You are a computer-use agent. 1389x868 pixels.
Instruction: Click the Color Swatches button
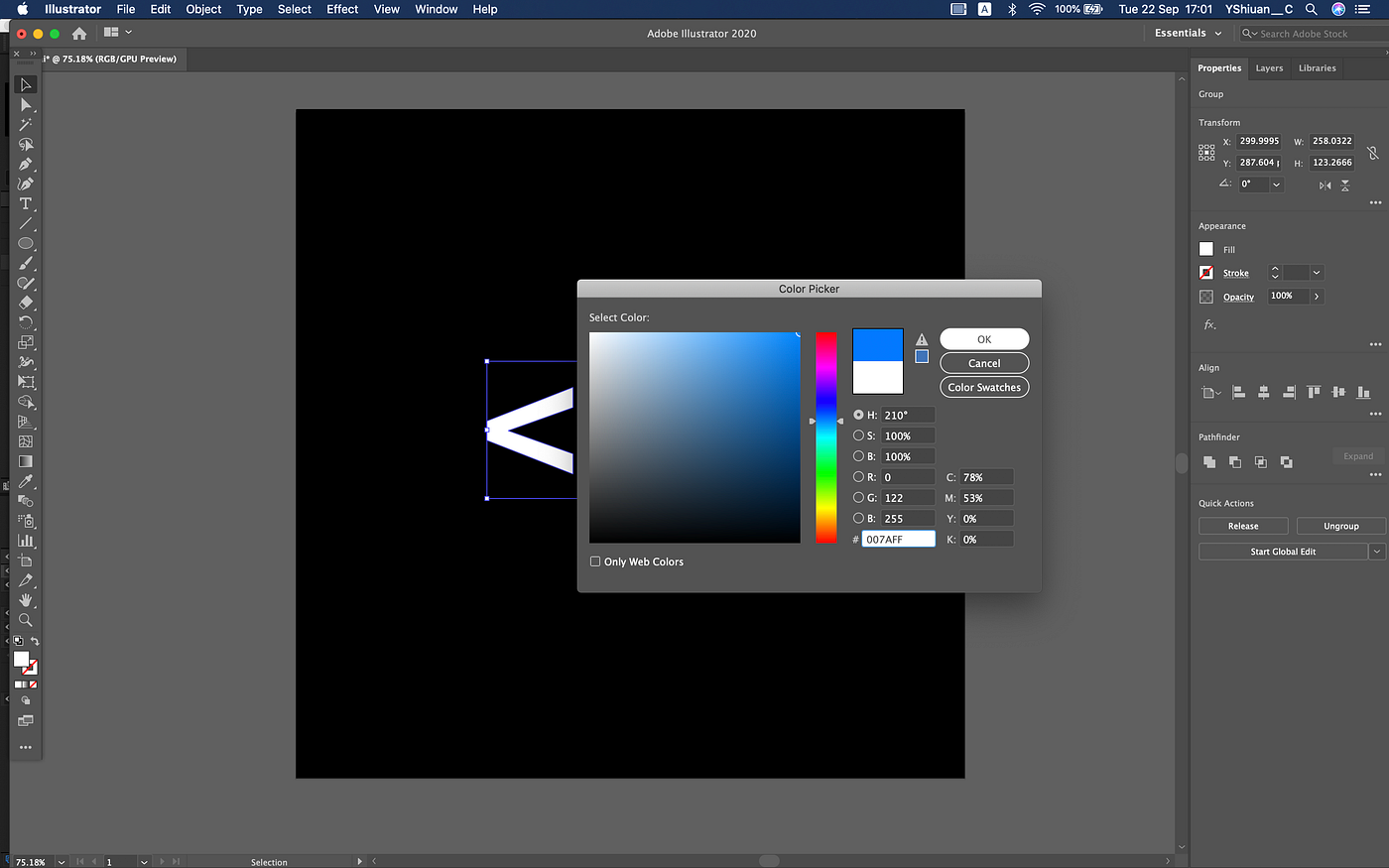[x=984, y=388]
